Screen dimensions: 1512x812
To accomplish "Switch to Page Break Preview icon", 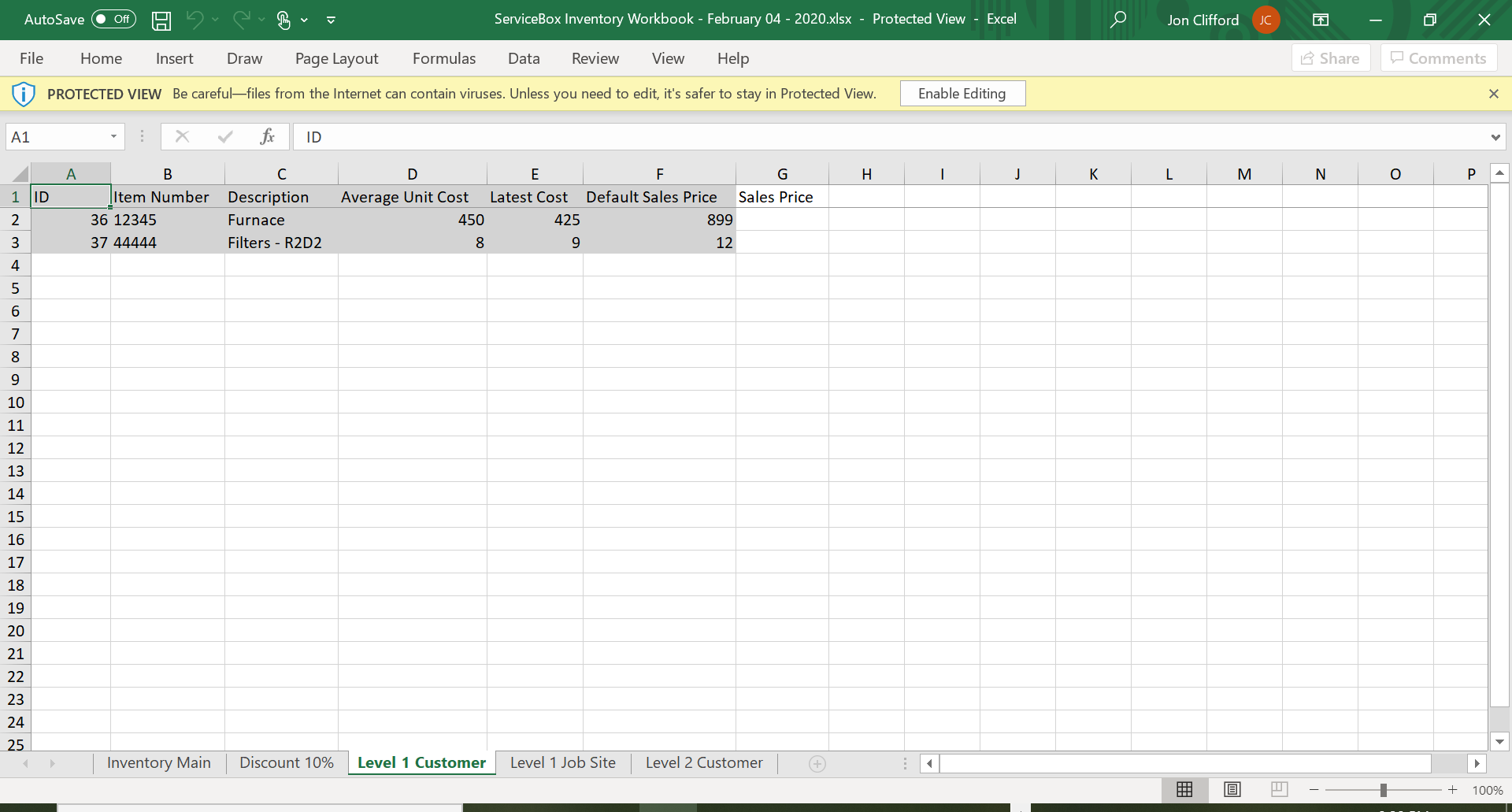I will (x=1280, y=789).
